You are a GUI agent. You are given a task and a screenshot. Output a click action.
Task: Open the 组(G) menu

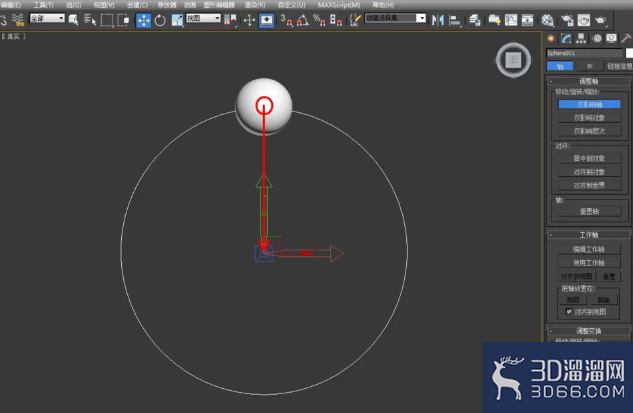pyautogui.click(x=73, y=5)
